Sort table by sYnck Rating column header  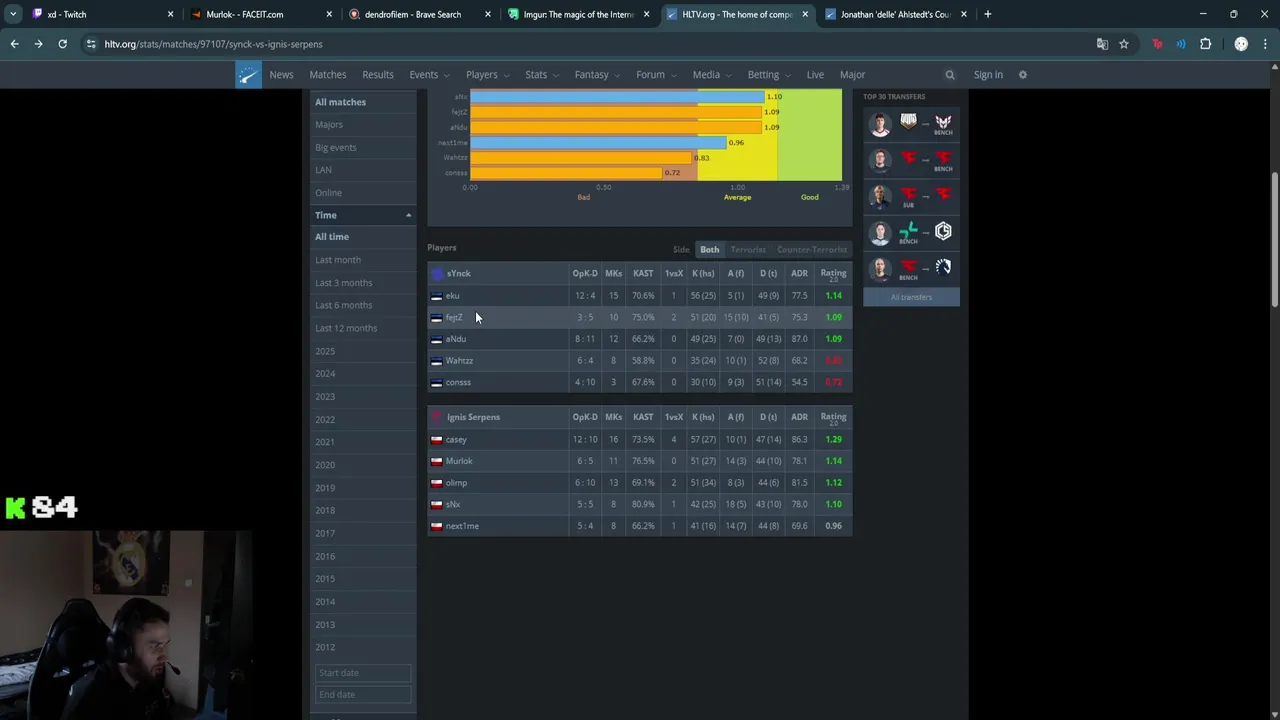(x=833, y=274)
